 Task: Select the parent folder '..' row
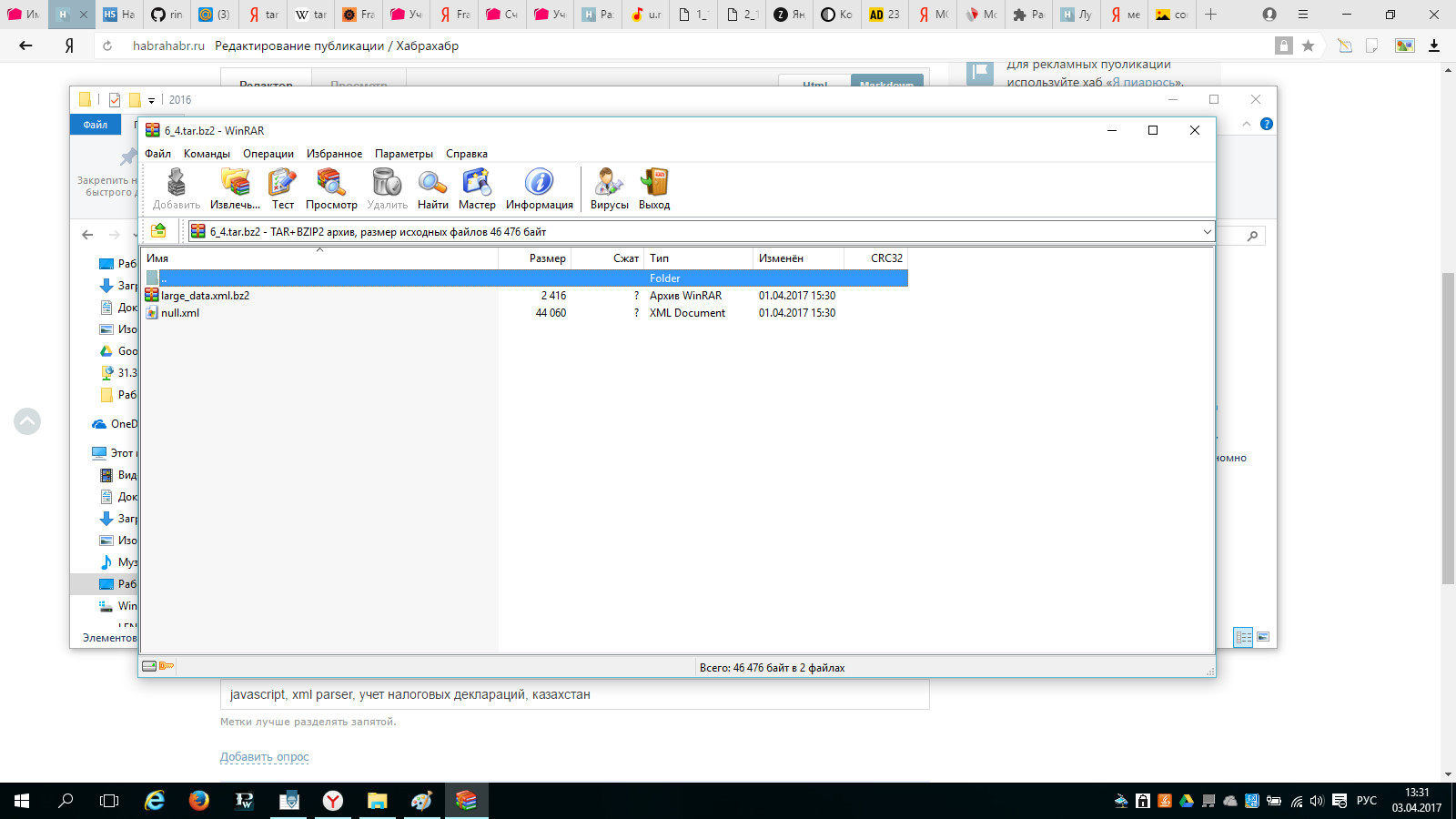click(x=526, y=278)
